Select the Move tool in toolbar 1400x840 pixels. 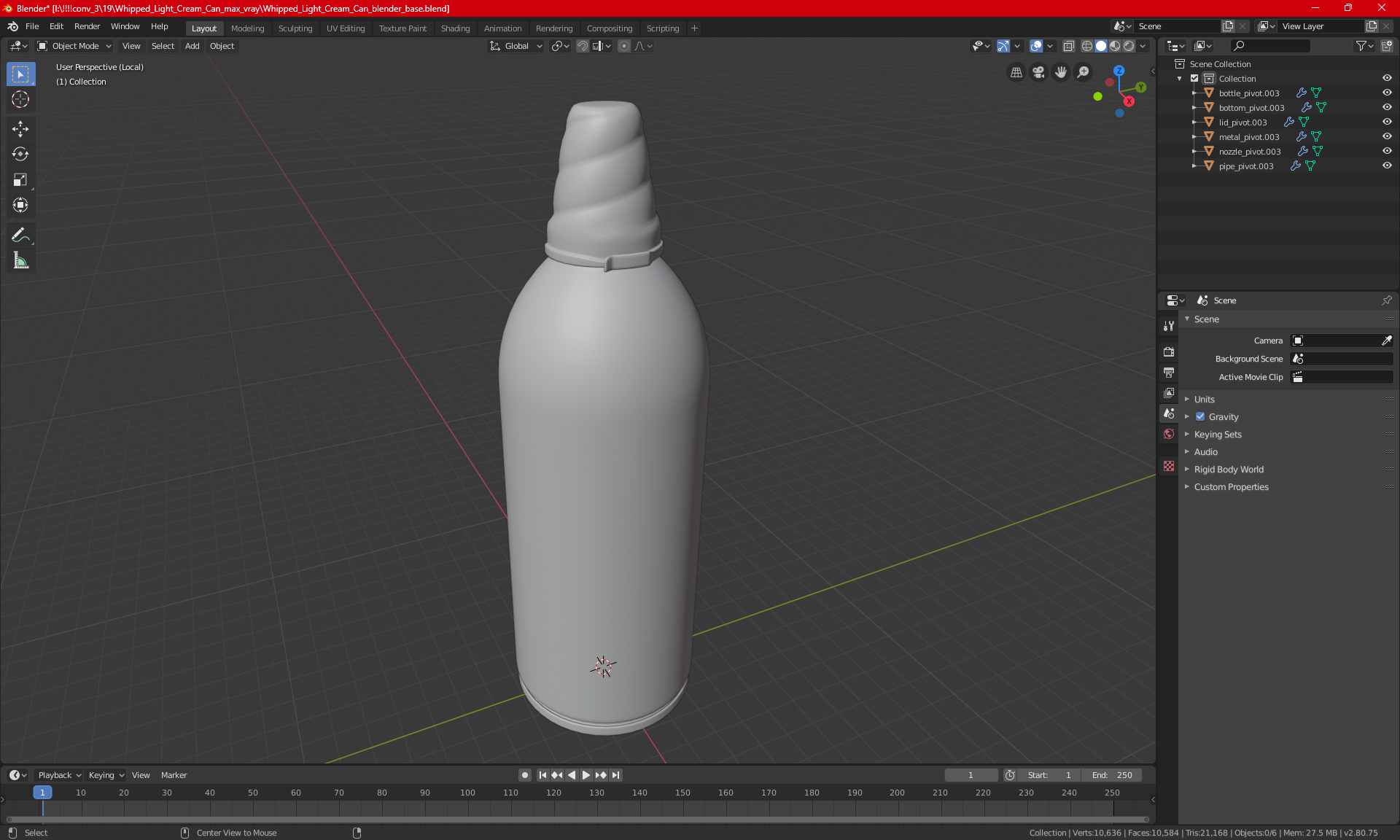20,127
